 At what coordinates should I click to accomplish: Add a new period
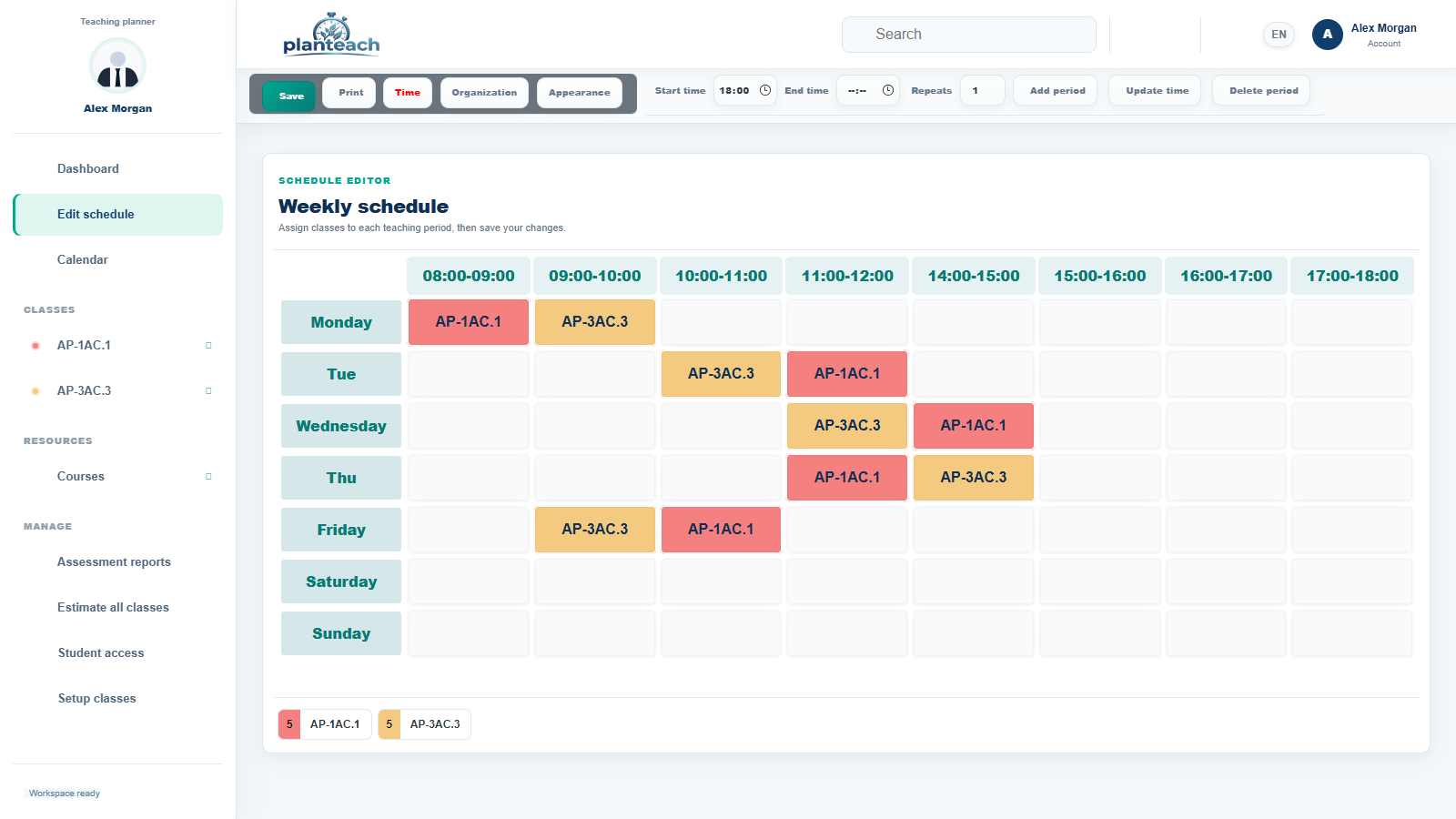[1057, 91]
